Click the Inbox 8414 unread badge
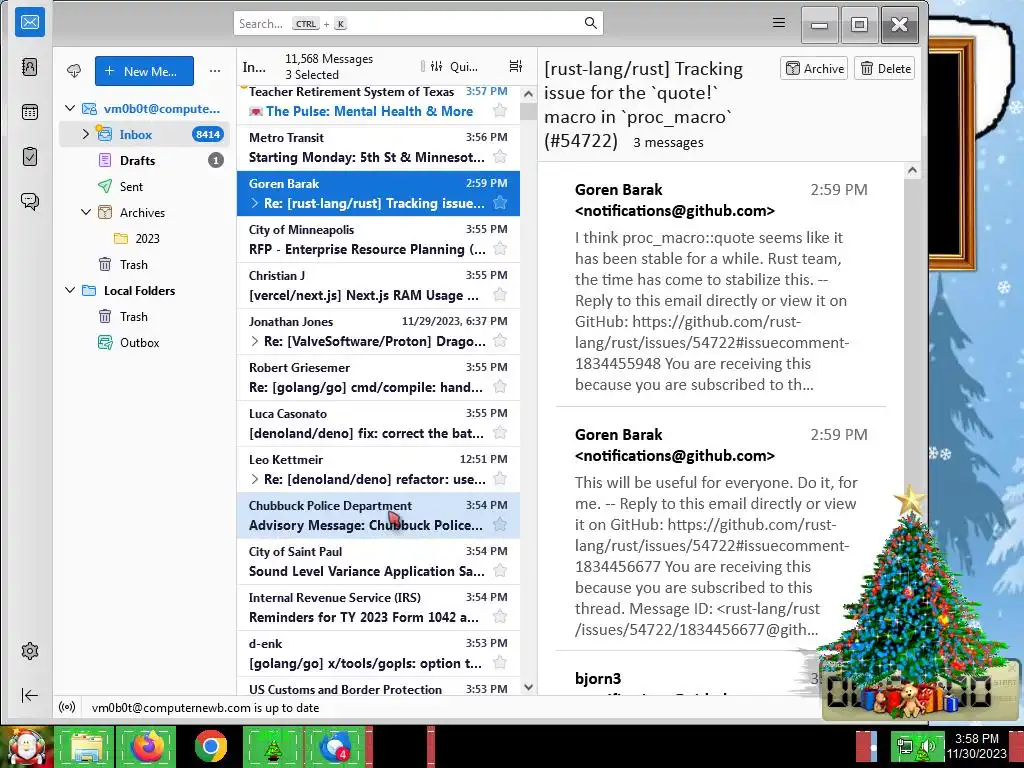Screen dimensions: 1024x768 click(208, 135)
